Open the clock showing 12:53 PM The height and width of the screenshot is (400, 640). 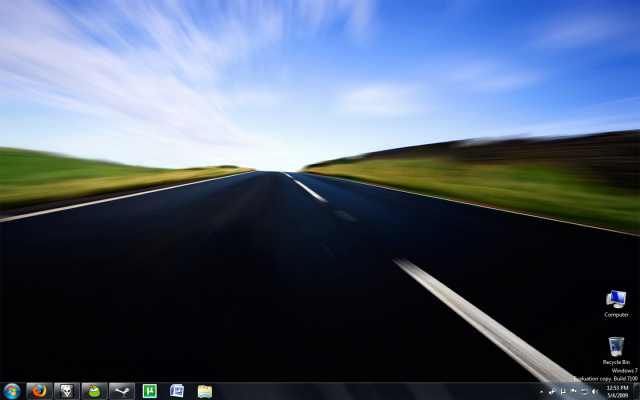click(617, 391)
